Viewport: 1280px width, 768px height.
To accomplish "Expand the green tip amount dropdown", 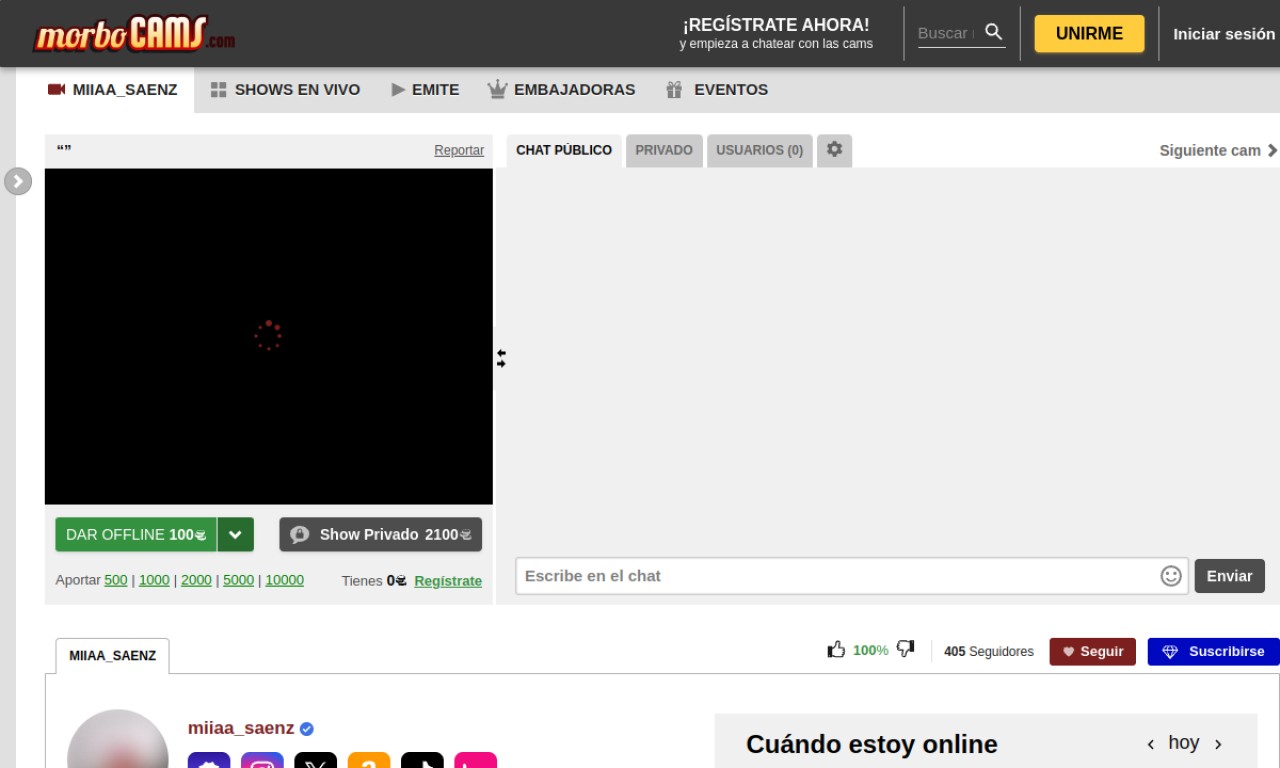I will pyautogui.click(x=236, y=535).
